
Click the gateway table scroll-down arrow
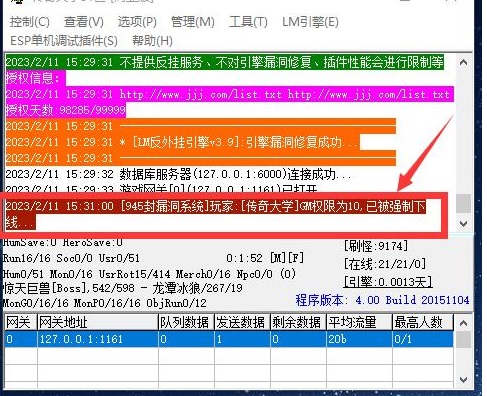(x=463, y=379)
